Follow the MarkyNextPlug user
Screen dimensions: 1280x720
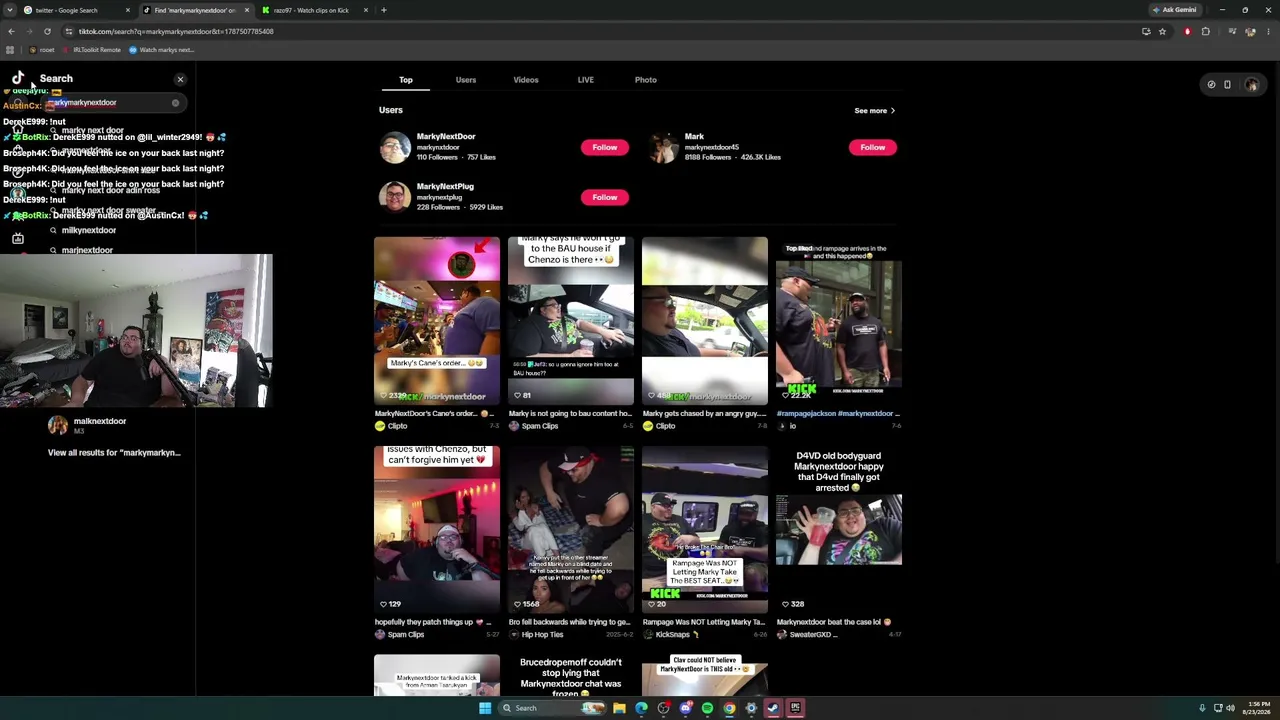click(605, 198)
